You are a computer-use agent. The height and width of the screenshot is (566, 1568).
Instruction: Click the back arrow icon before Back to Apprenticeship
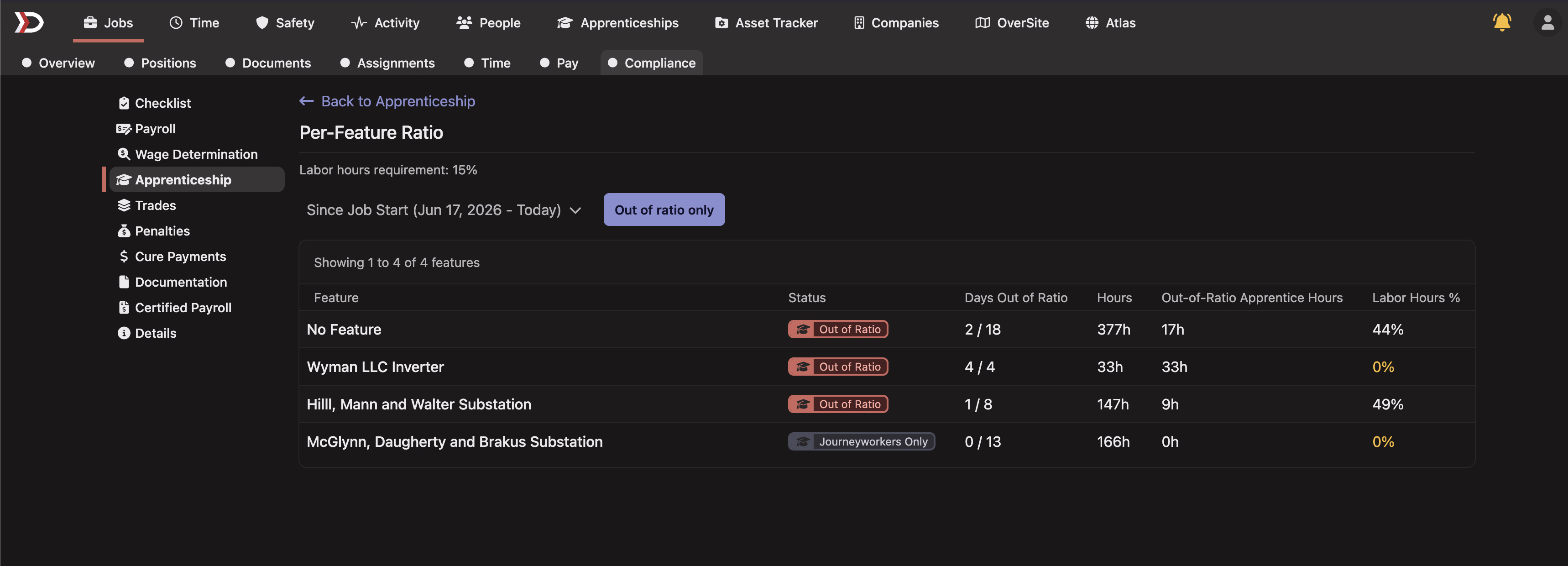[306, 101]
